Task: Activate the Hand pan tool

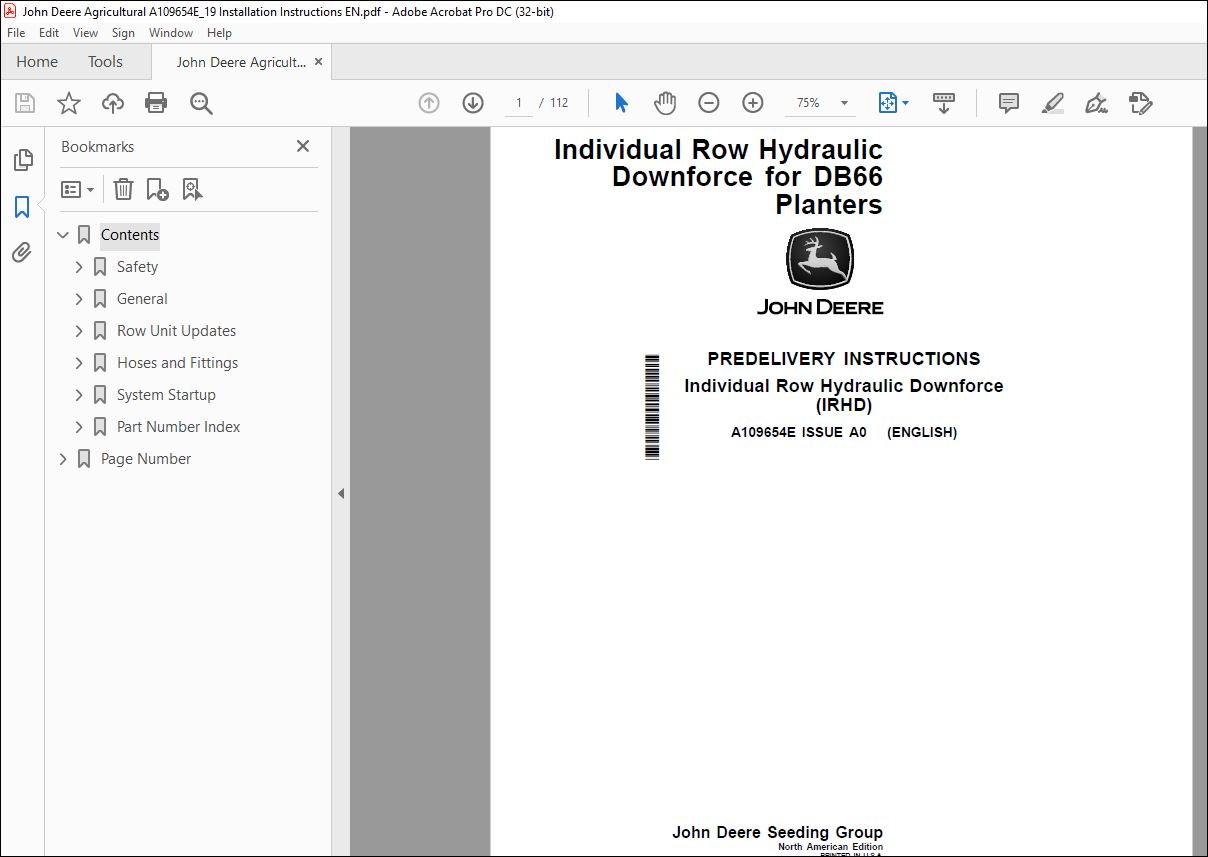Action: (x=665, y=103)
